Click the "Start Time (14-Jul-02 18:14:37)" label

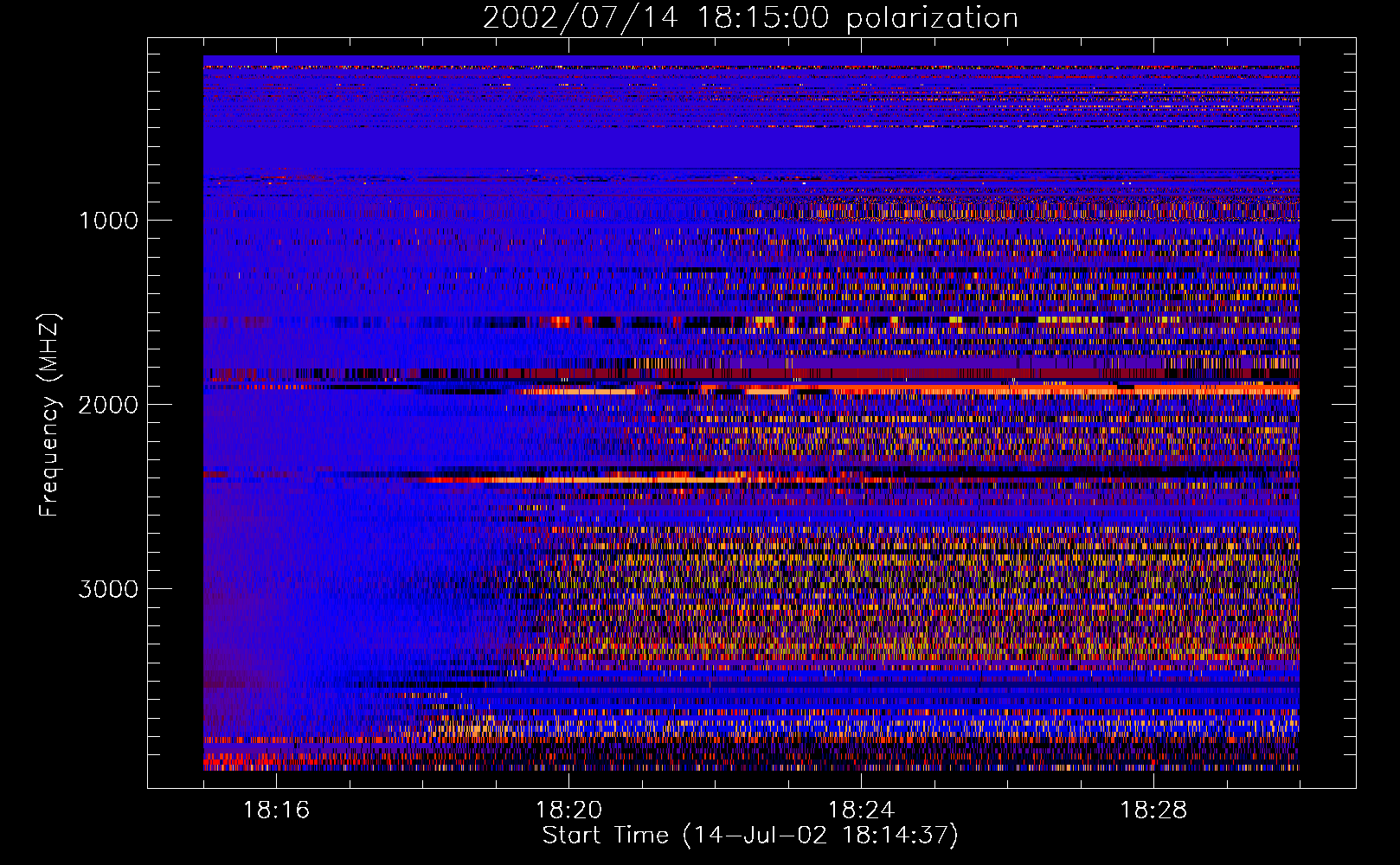pos(751,836)
